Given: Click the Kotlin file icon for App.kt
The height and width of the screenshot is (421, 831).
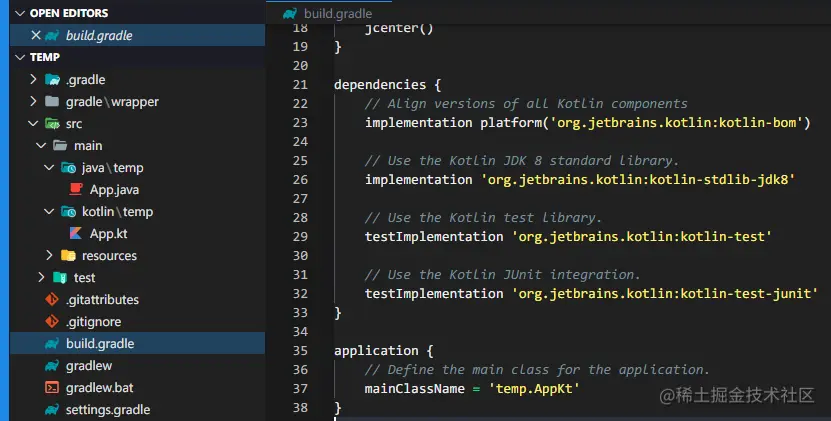Looking at the screenshot, I should pyautogui.click(x=76, y=233).
